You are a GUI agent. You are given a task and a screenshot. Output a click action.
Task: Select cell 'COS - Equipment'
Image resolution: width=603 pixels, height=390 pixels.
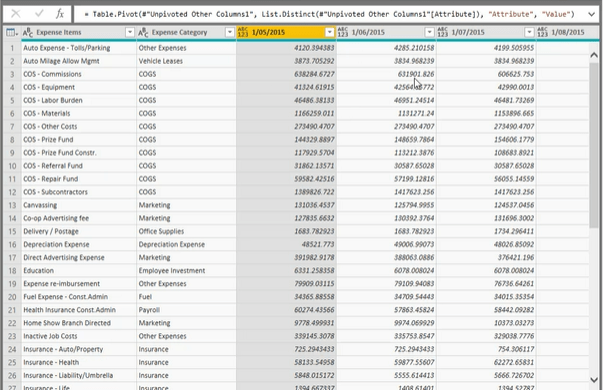tap(79, 87)
